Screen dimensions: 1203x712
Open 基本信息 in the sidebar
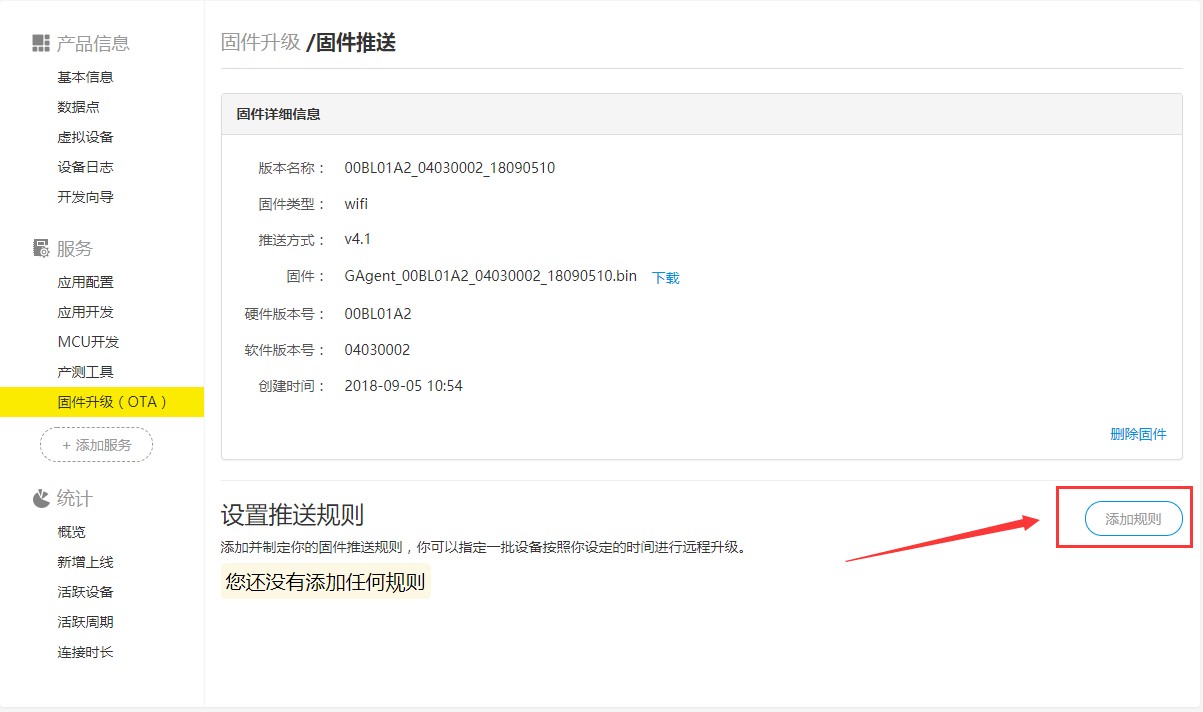coord(85,77)
